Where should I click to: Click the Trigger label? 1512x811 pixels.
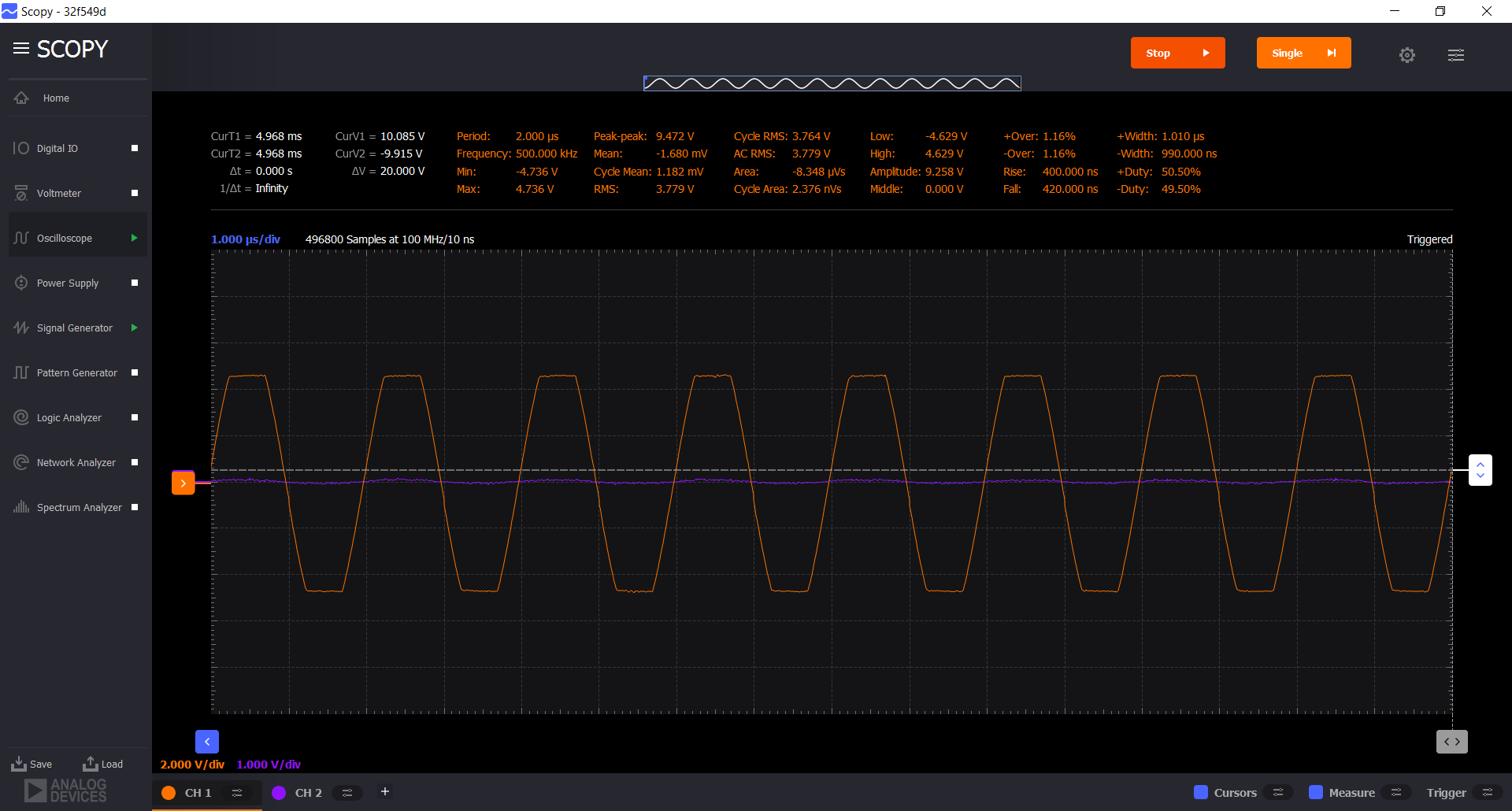[1447, 793]
